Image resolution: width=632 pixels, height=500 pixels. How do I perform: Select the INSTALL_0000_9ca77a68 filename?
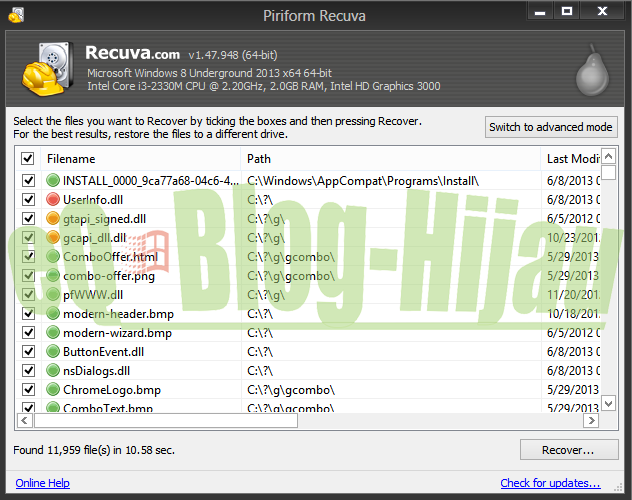pos(151,180)
